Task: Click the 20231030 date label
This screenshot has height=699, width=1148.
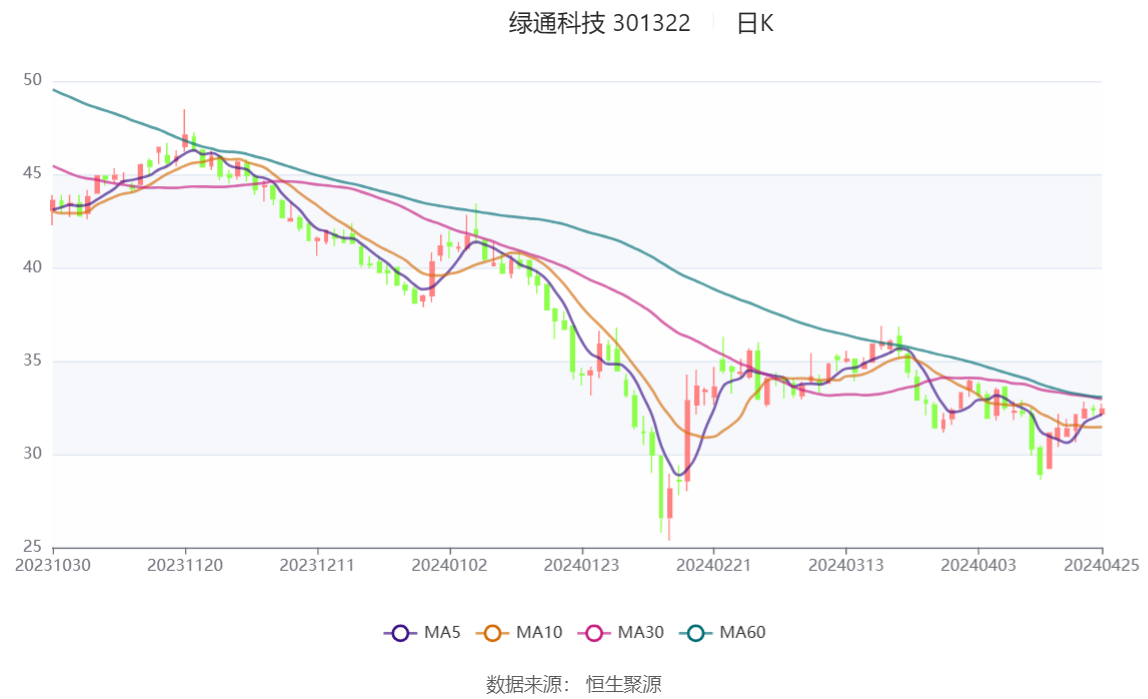Action: tap(53, 566)
